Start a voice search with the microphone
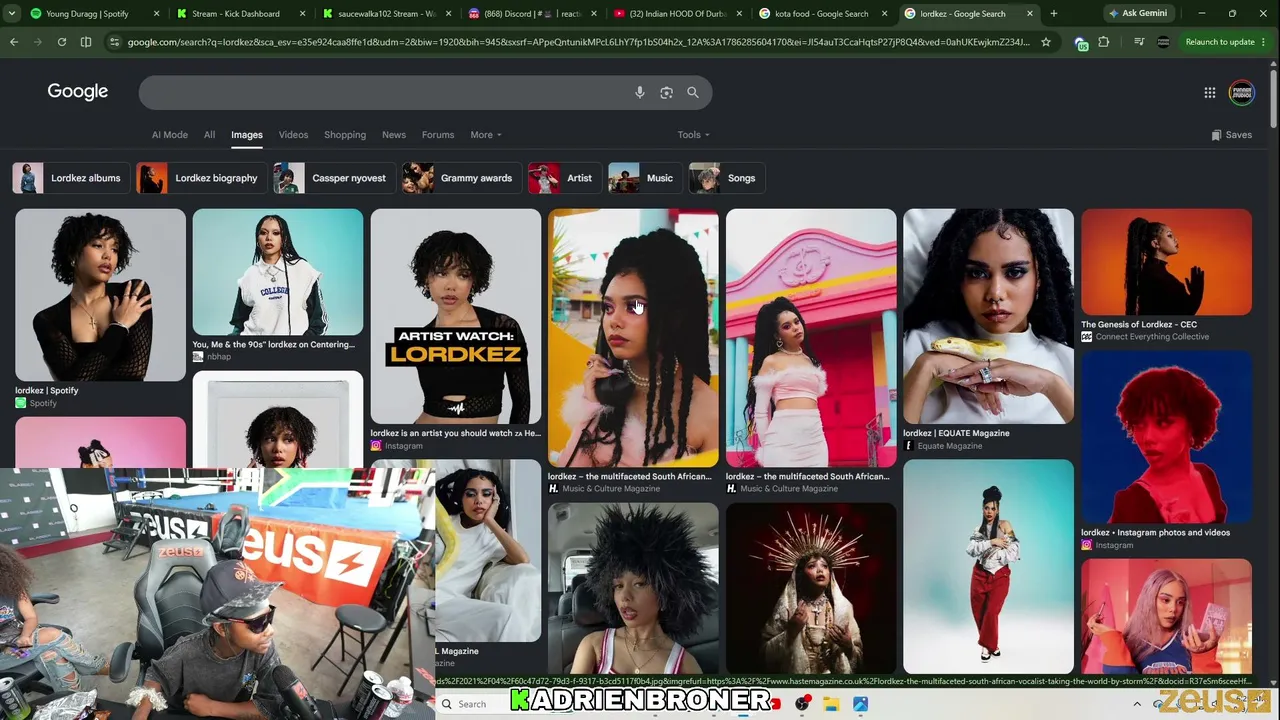The height and width of the screenshot is (720, 1280). pos(640,93)
